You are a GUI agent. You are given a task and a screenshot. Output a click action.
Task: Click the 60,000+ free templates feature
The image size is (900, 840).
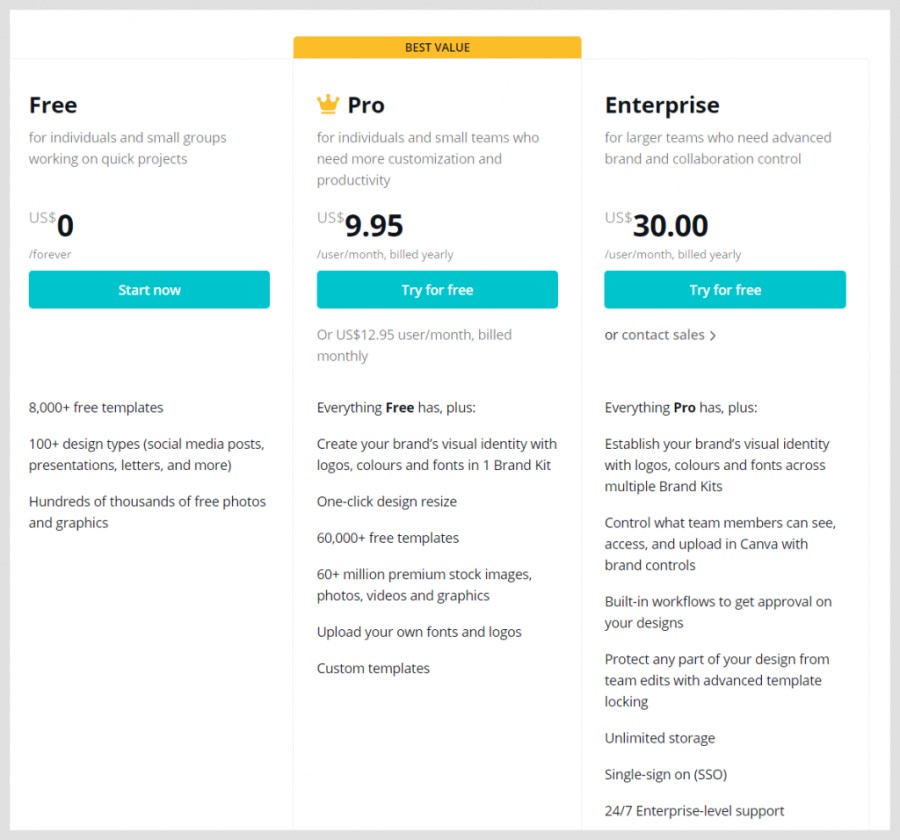(388, 538)
